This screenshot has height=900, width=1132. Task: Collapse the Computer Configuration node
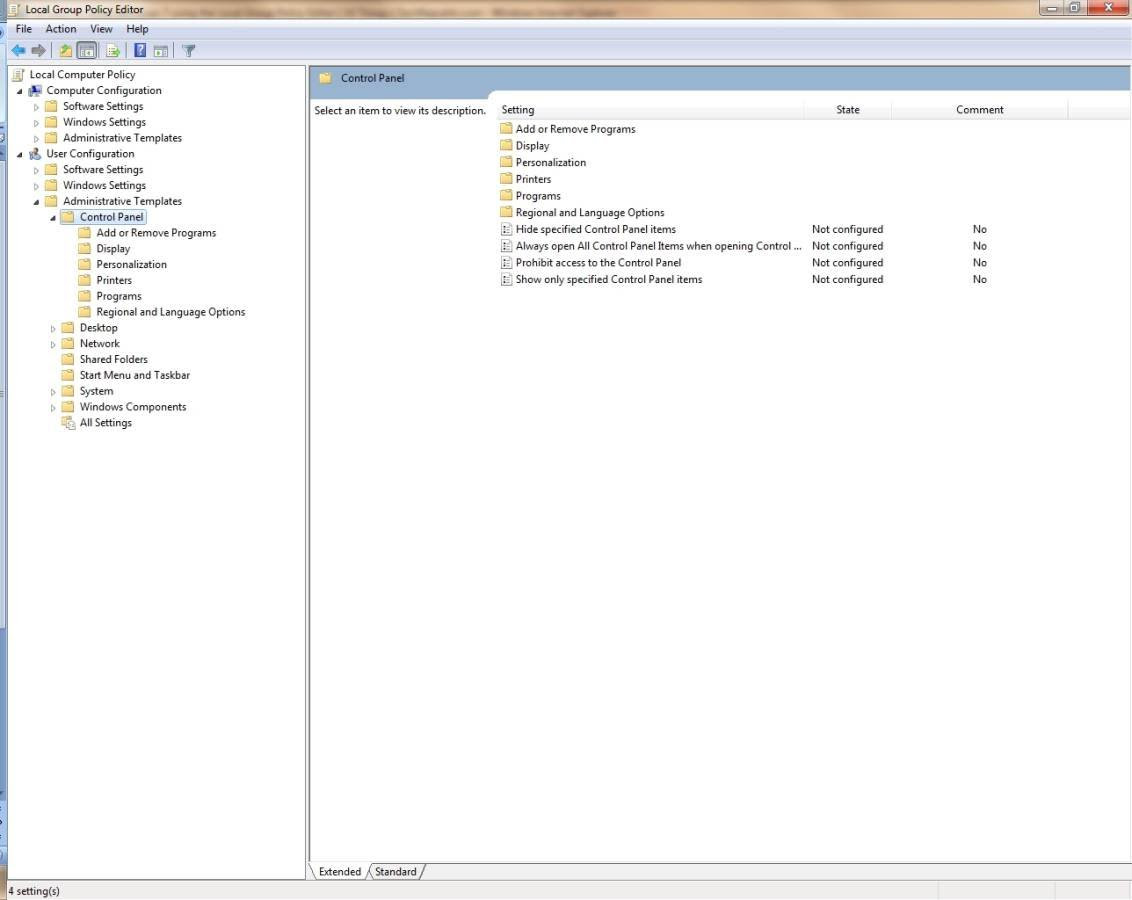click(x=19, y=91)
